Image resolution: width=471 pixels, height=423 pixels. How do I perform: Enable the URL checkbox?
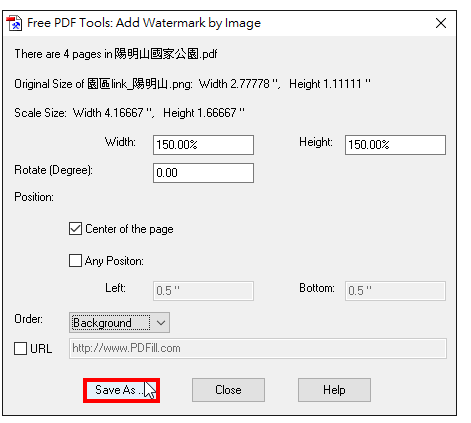click(x=20, y=349)
